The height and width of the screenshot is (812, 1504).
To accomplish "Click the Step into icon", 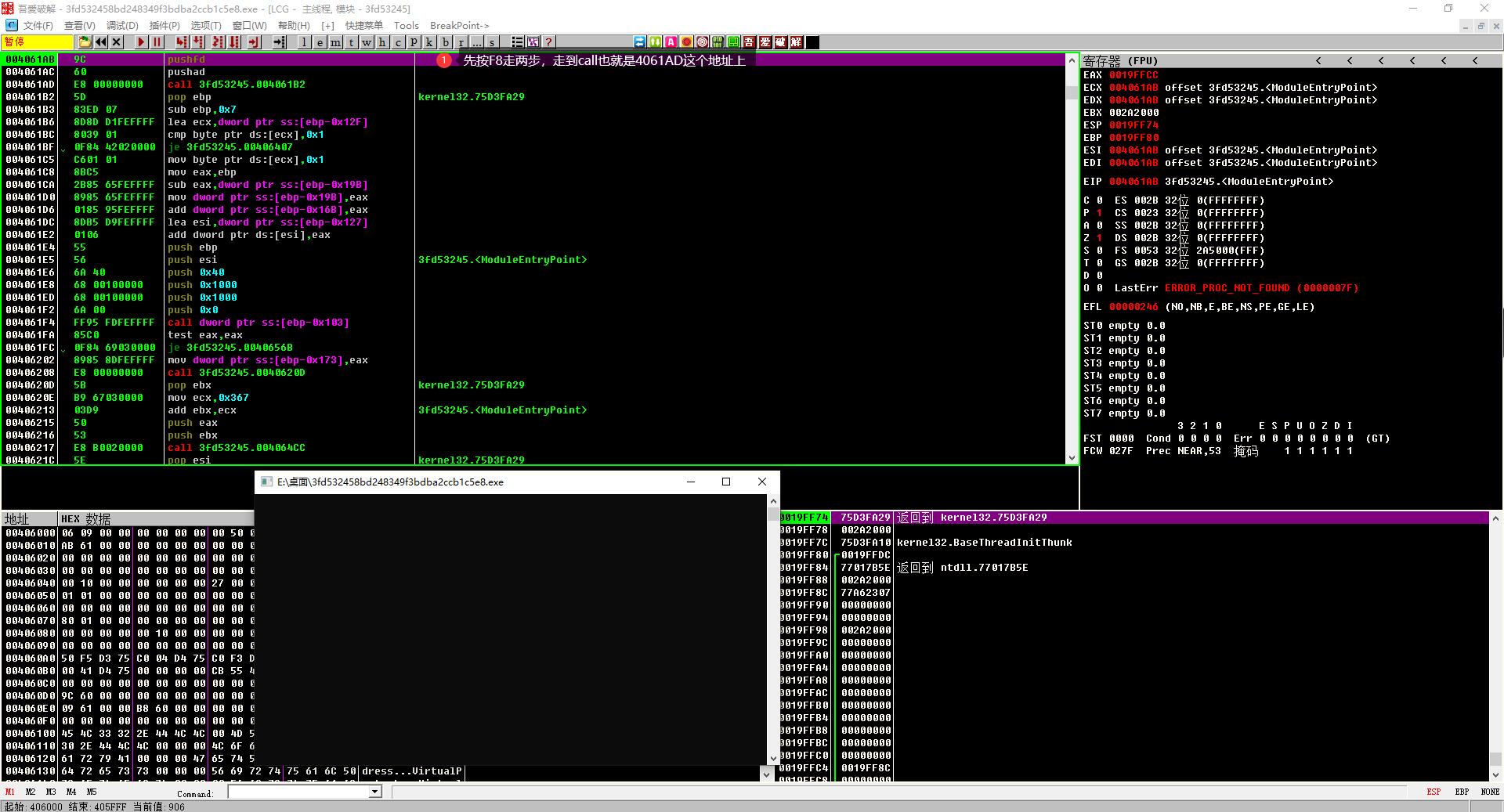I will coord(182,42).
